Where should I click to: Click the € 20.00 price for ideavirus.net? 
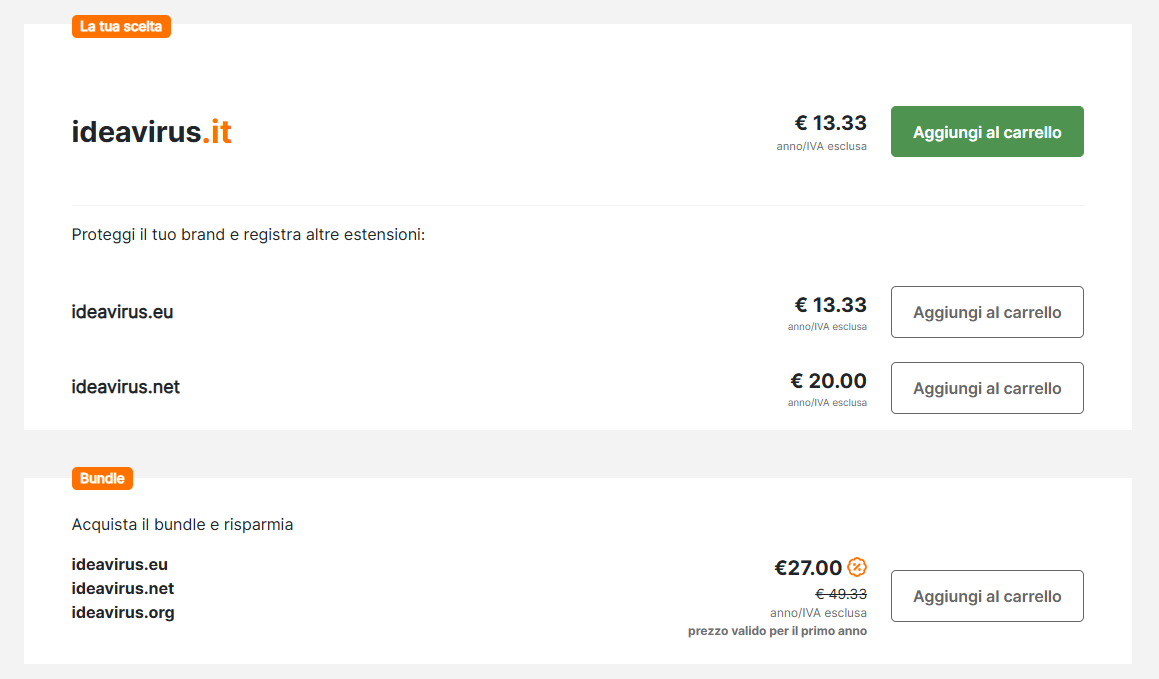pyautogui.click(x=828, y=381)
